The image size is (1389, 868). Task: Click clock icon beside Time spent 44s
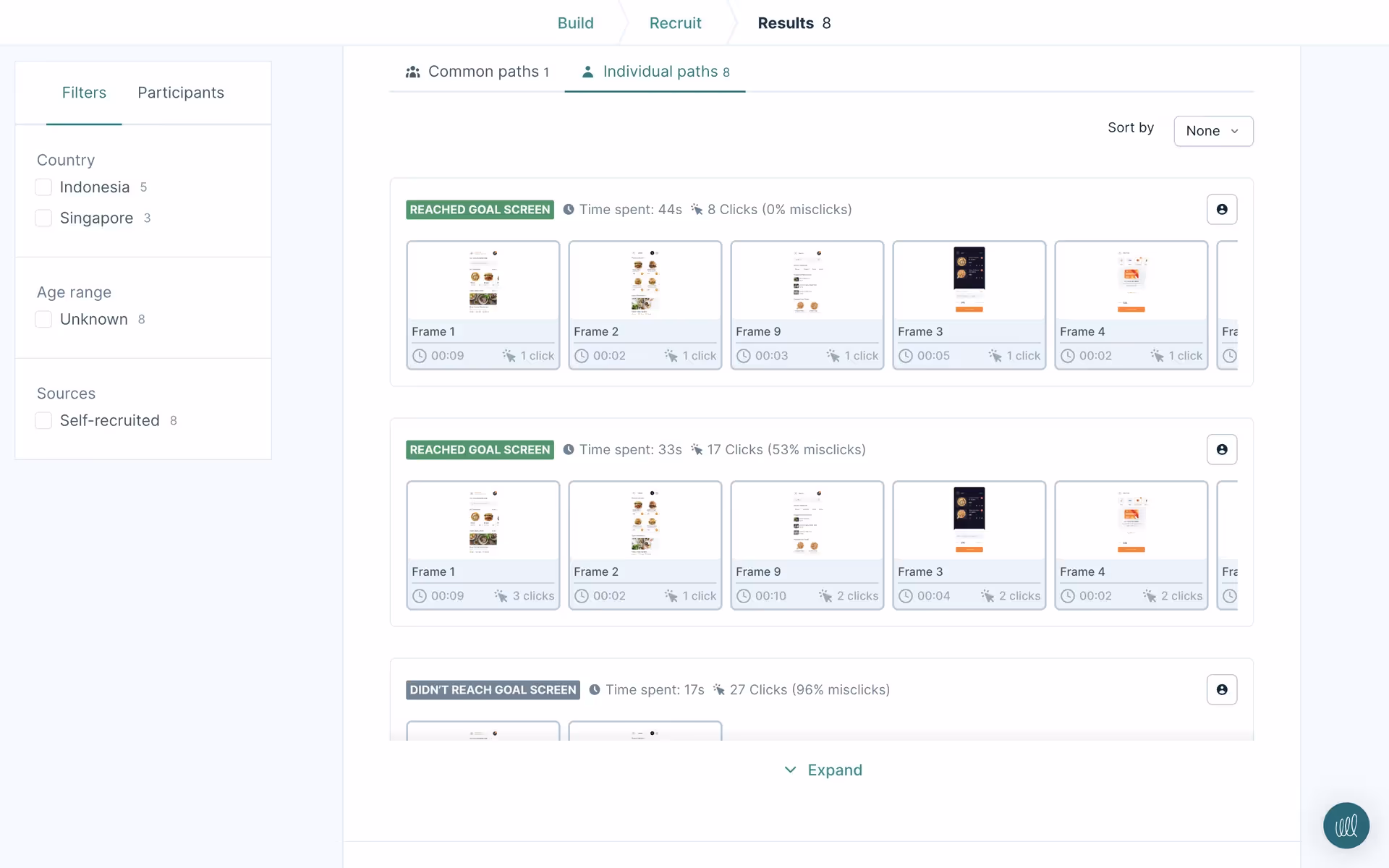click(569, 210)
